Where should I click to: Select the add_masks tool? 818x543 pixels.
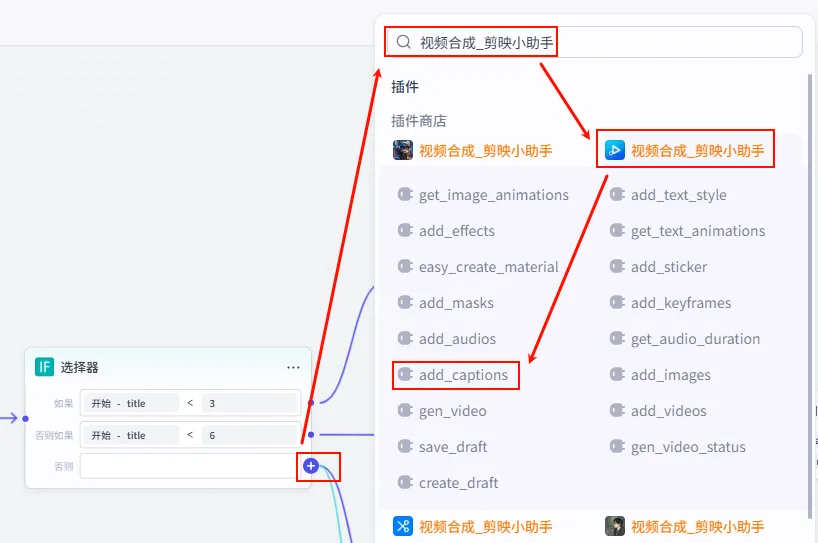pos(446,303)
